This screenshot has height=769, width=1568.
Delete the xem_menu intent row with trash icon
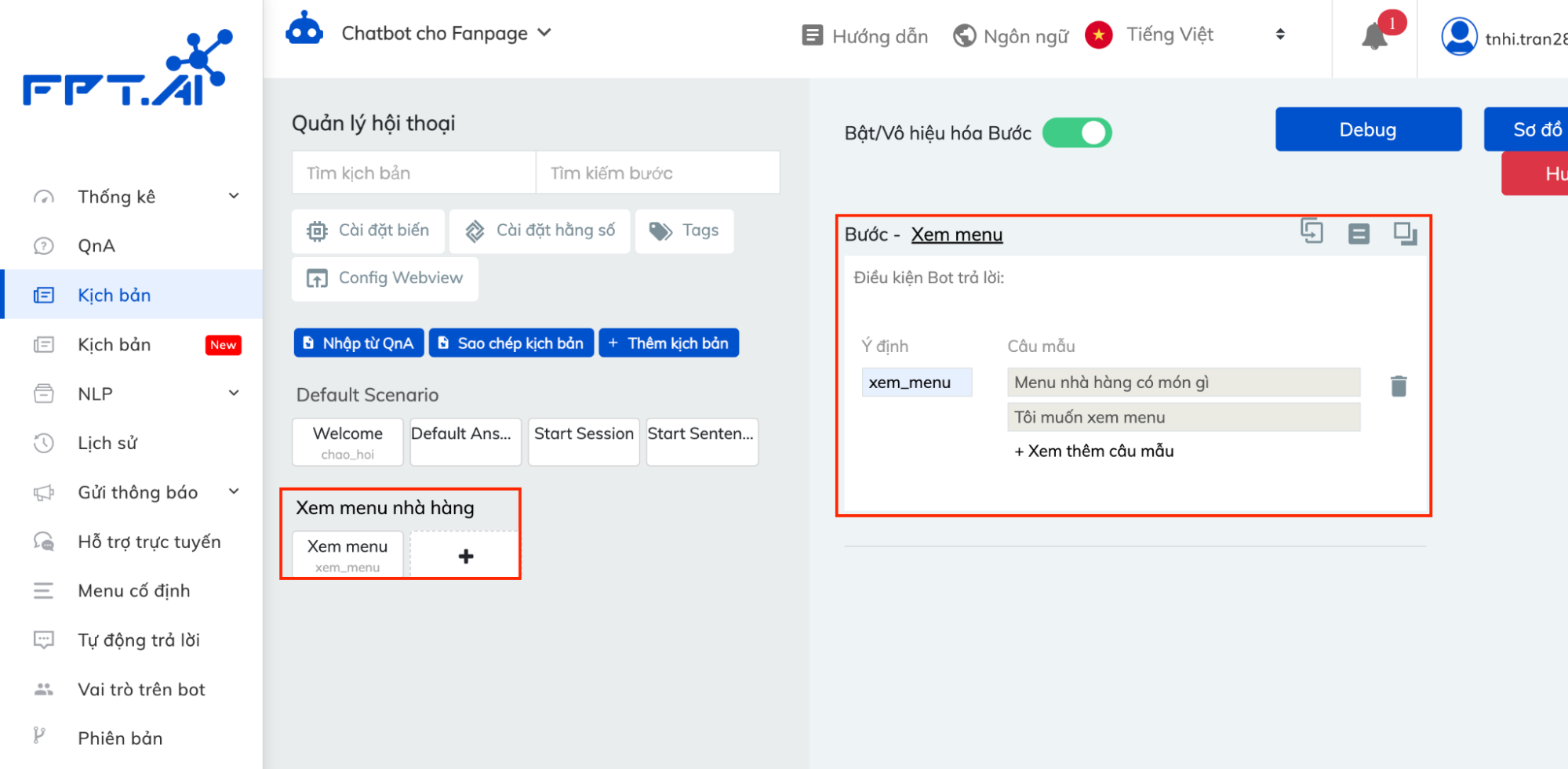[1398, 386]
